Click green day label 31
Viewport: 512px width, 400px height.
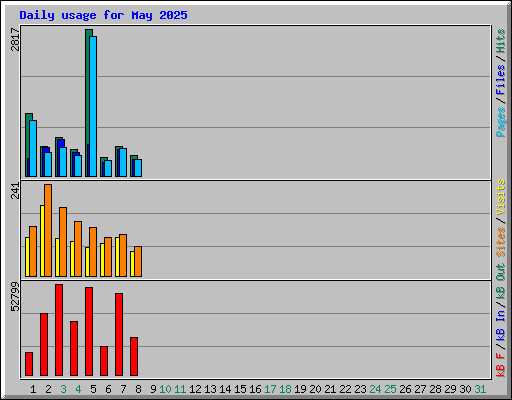coord(480,389)
